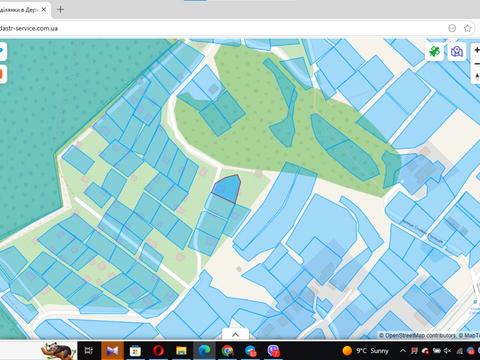
Task: Launch Opera browser from taskbar
Action: point(158,351)
